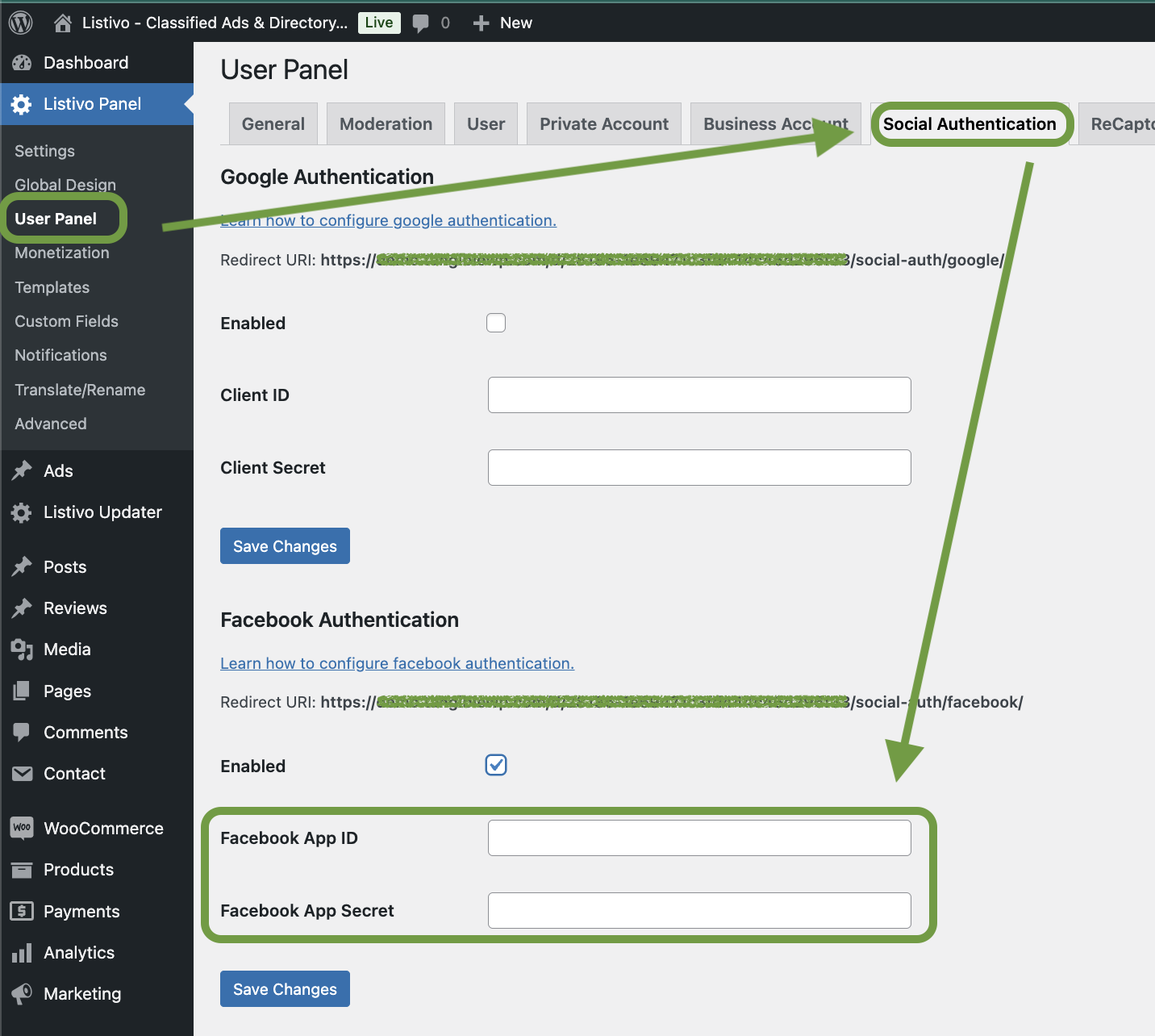The image size is (1155, 1036).
Task: Click the WordPress logo icon
Action: click(x=21, y=23)
